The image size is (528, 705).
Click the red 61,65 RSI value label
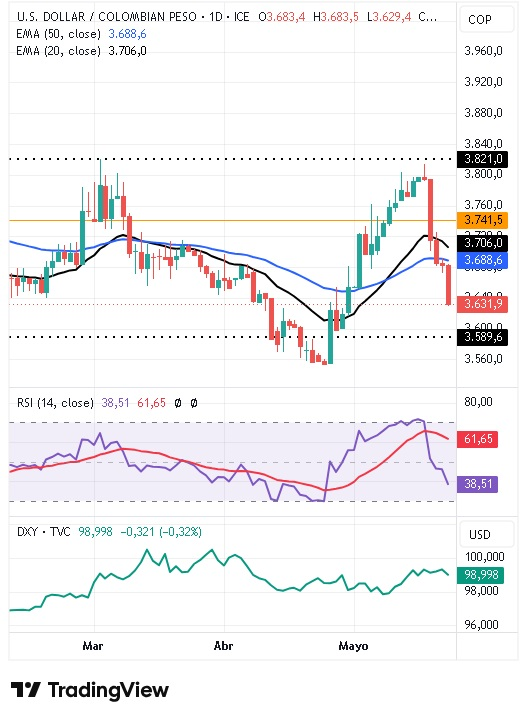[477, 439]
